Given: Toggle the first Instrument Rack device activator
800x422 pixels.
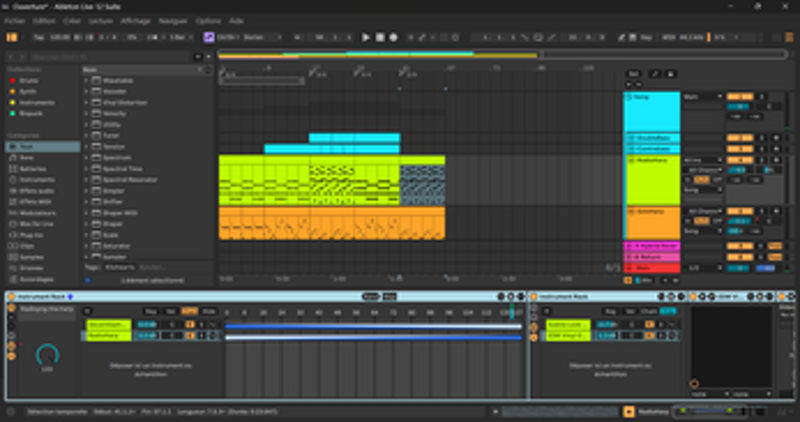Looking at the screenshot, I should coord(11,296).
